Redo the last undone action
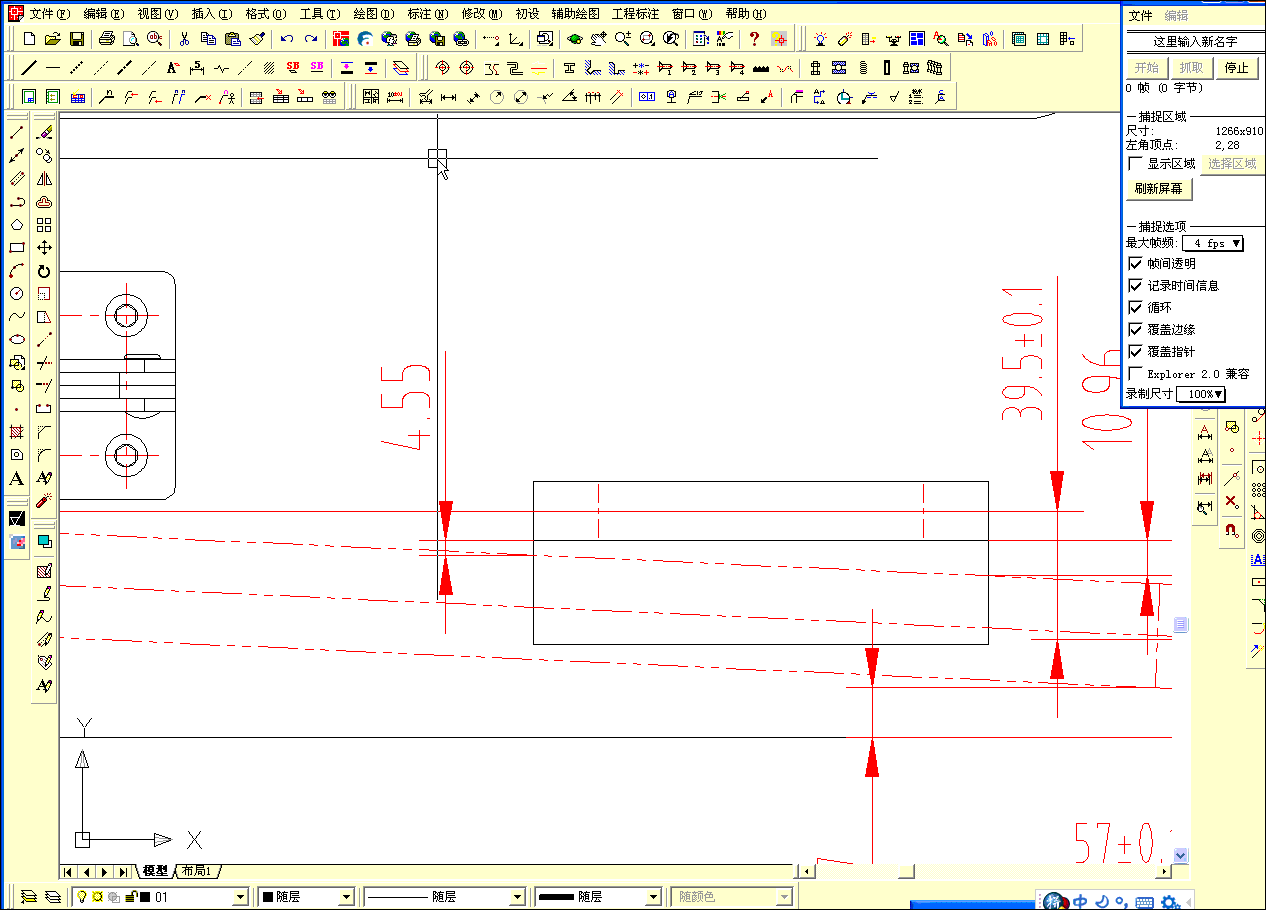The width and height of the screenshot is (1266, 910). coord(311,39)
